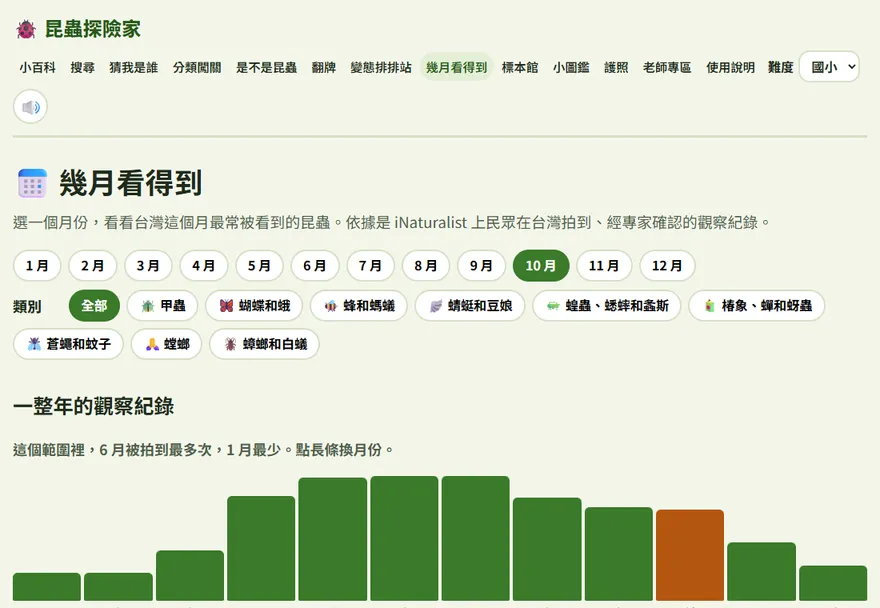Select the 1月 month chip
The image size is (880, 608).
point(37,266)
